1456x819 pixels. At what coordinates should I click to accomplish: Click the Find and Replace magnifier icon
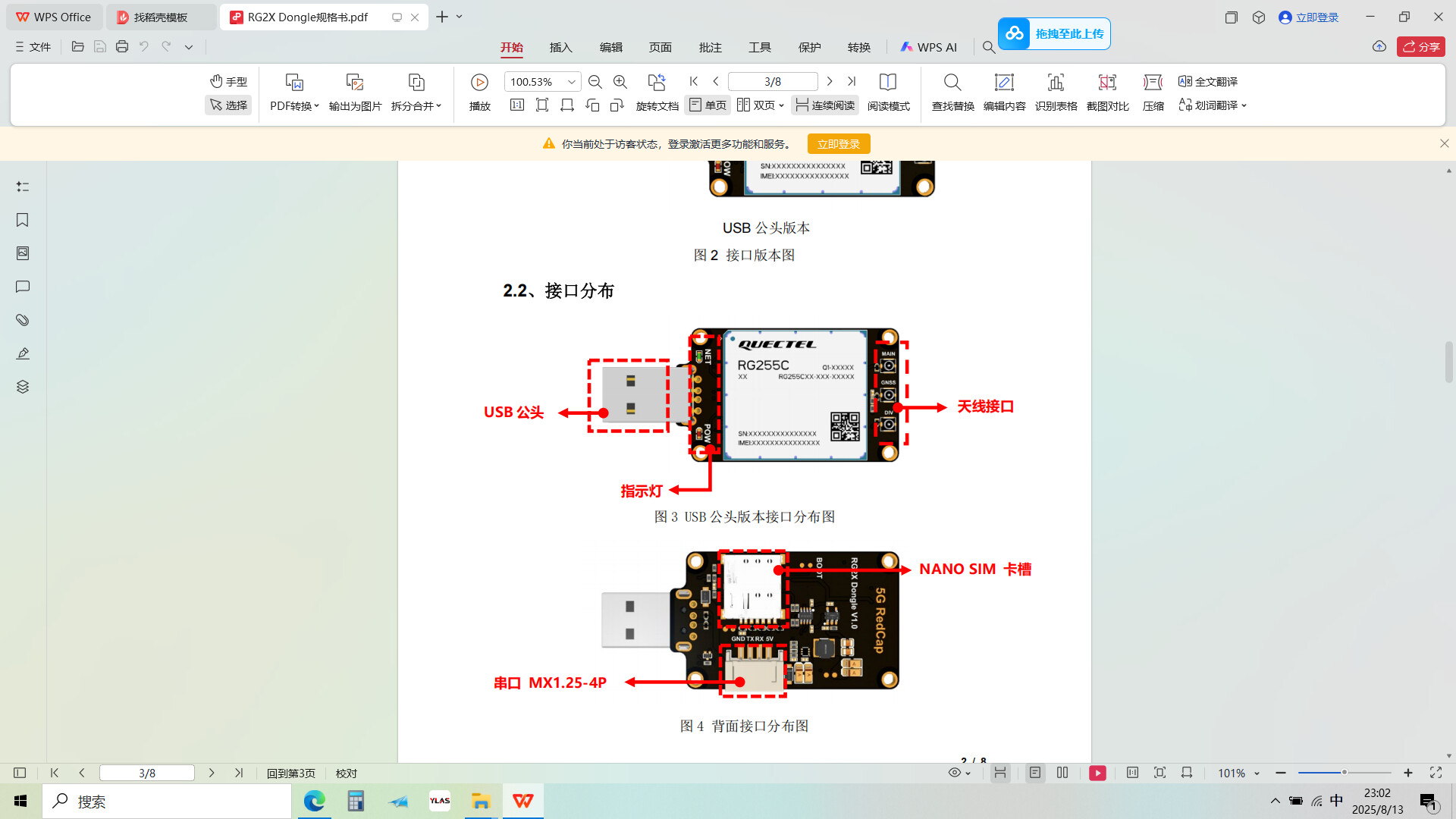pos(952,83)
